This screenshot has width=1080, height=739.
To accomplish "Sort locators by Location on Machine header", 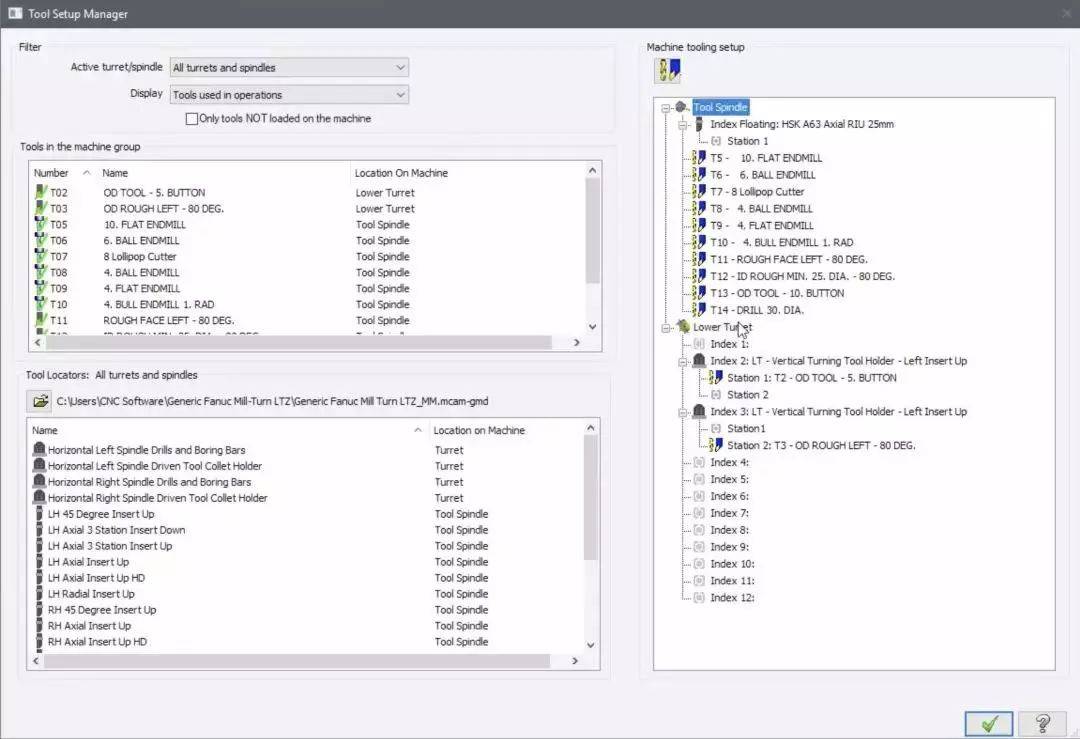I will pos(479,430).
